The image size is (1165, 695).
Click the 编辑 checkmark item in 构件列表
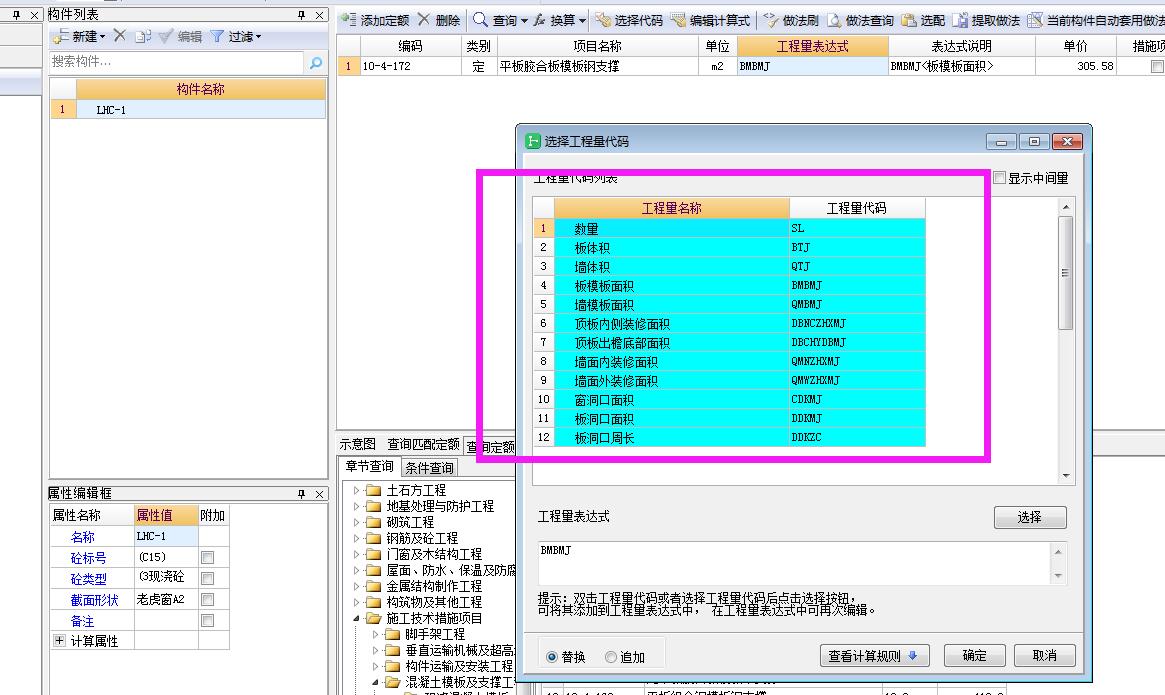[x=180, y=36]
